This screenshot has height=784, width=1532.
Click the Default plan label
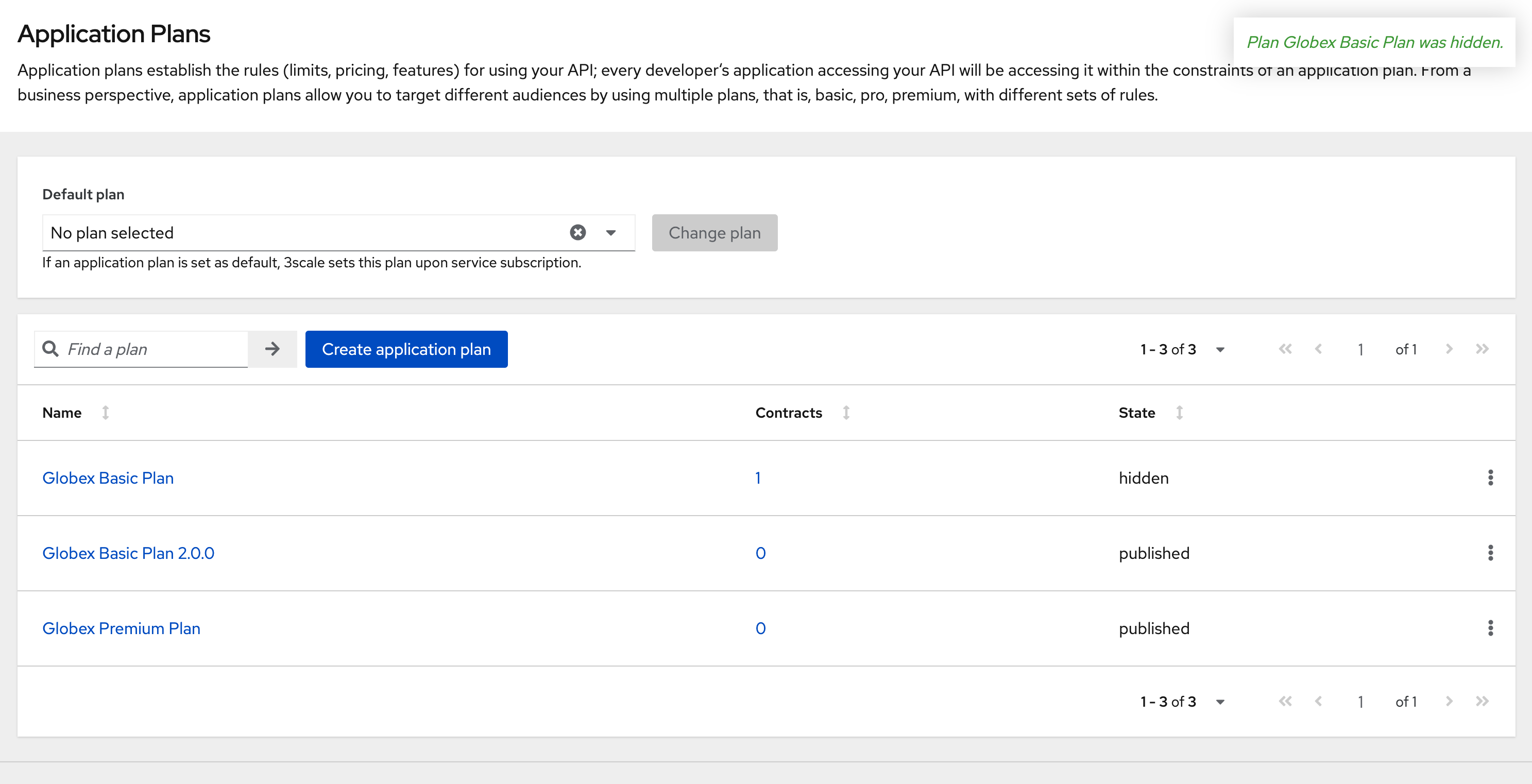[x=83, y=195]
